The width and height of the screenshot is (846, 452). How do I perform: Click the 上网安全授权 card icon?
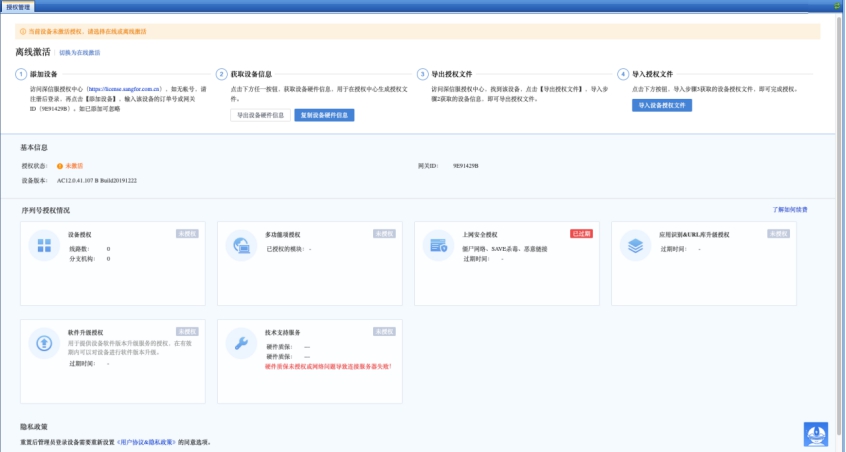[x=439, y=245]
